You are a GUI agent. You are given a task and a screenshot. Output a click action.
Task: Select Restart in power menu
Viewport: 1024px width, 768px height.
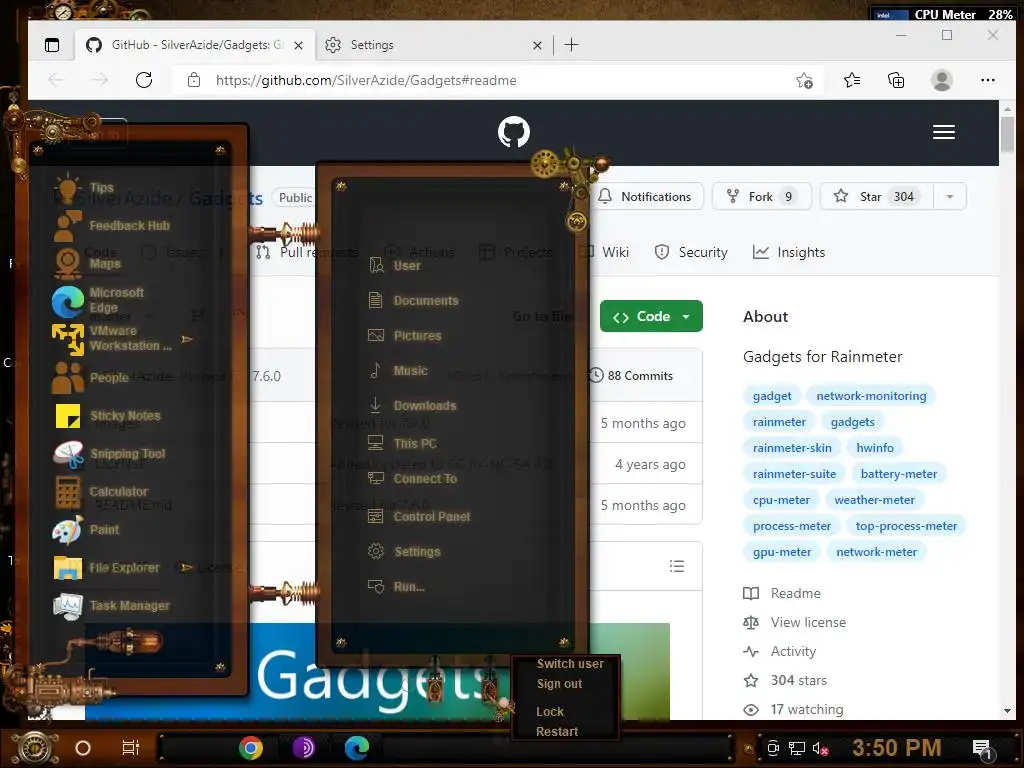(557, 732)
